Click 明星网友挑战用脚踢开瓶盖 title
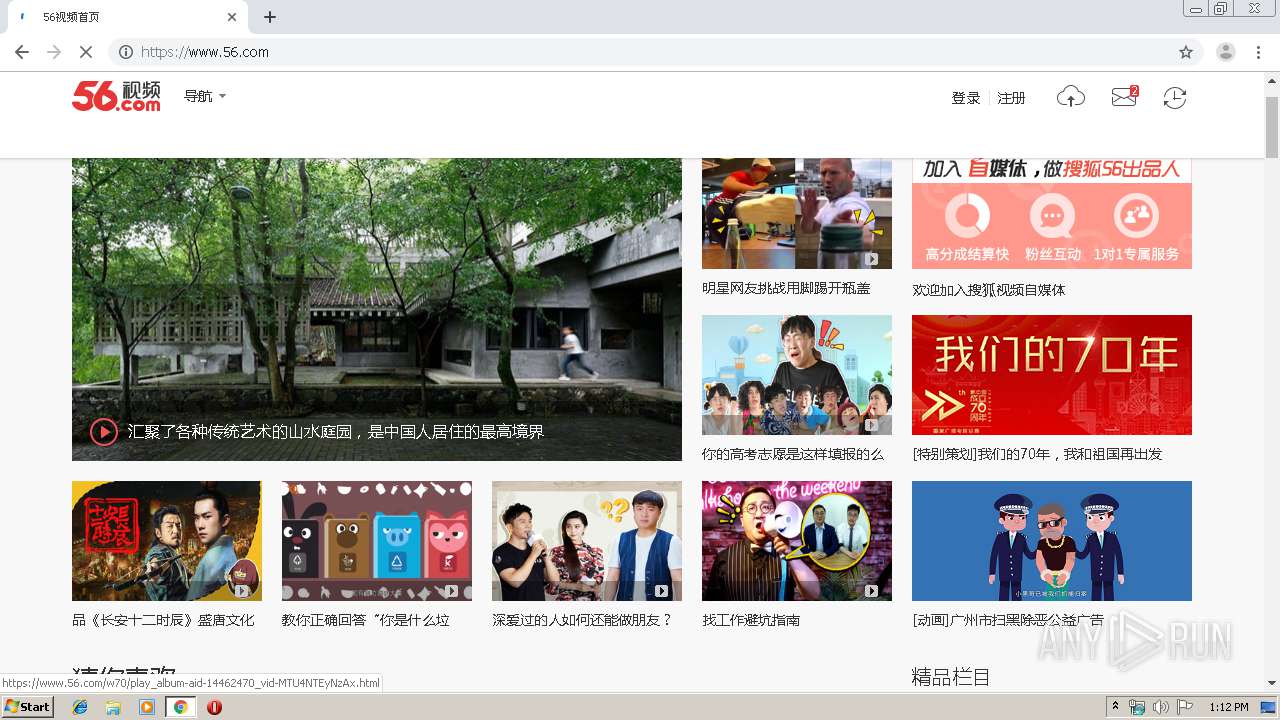1280x720 pixels. pos(786,288)
